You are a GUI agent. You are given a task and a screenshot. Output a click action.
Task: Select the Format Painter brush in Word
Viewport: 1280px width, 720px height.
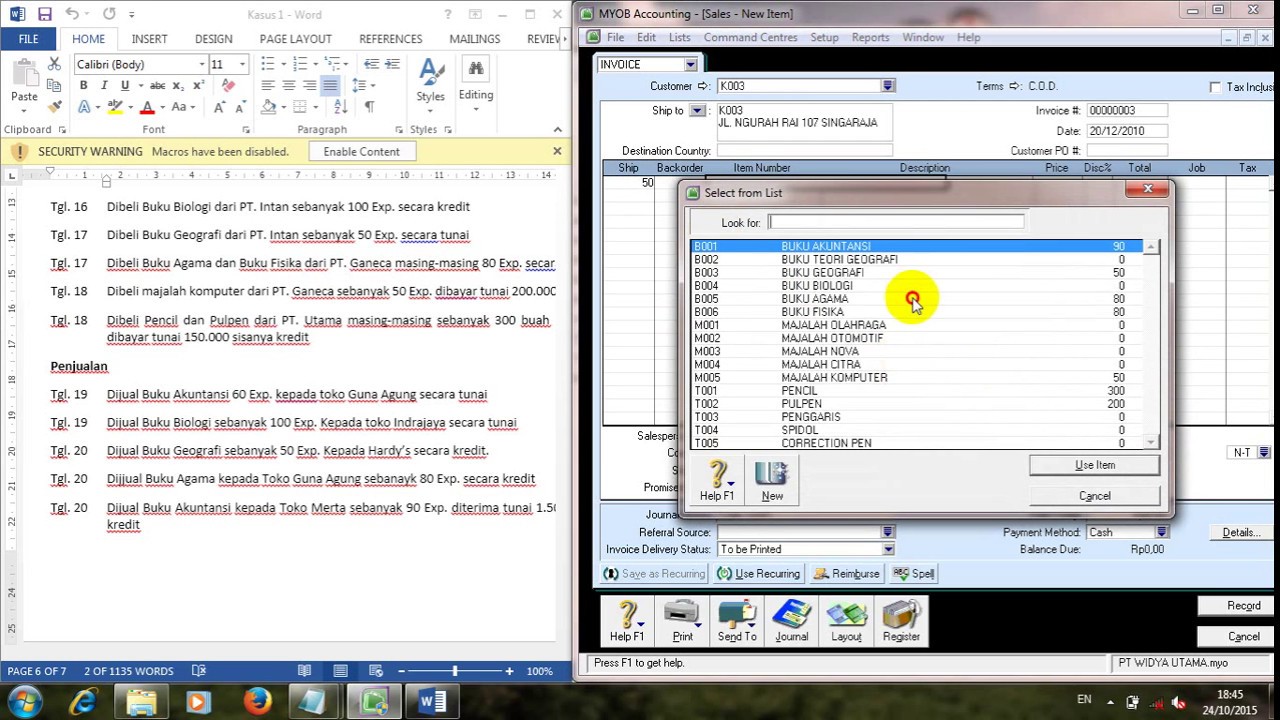coord(55,106)
